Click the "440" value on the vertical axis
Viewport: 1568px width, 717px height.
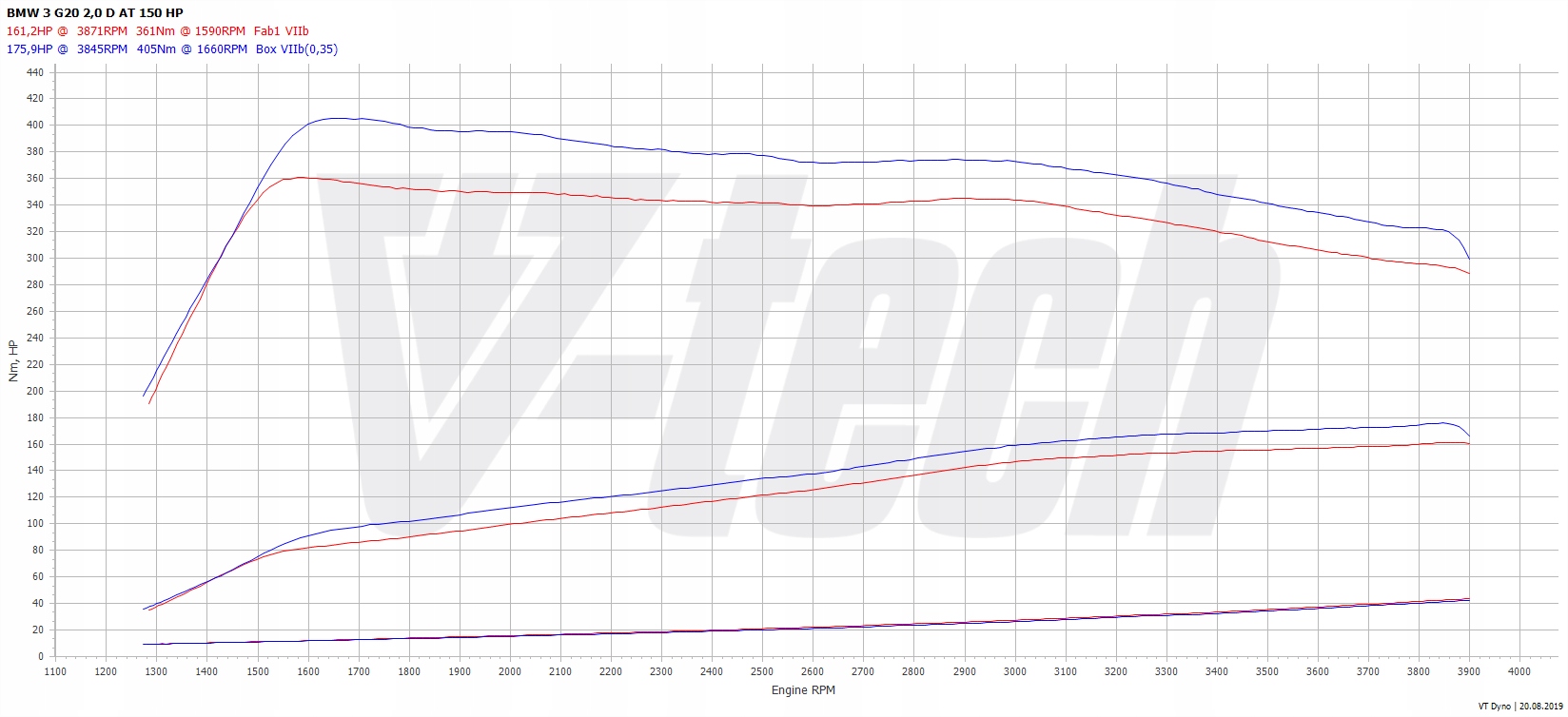coord(35,72)
